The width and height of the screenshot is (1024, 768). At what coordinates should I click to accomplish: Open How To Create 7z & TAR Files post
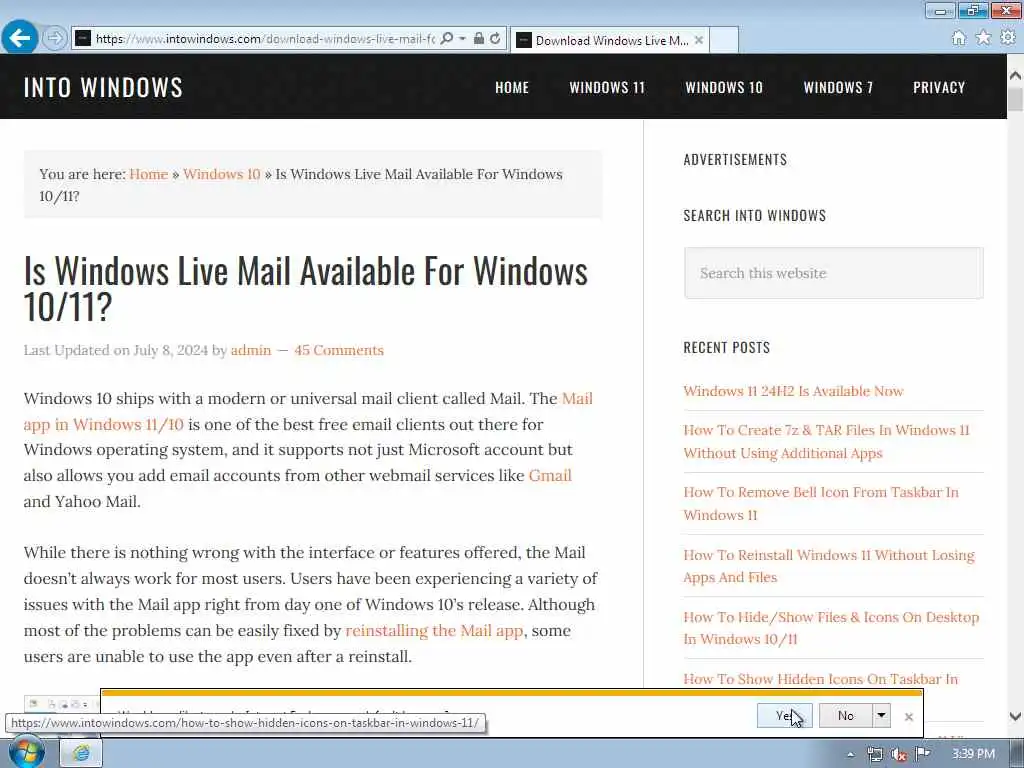point(827,441)
